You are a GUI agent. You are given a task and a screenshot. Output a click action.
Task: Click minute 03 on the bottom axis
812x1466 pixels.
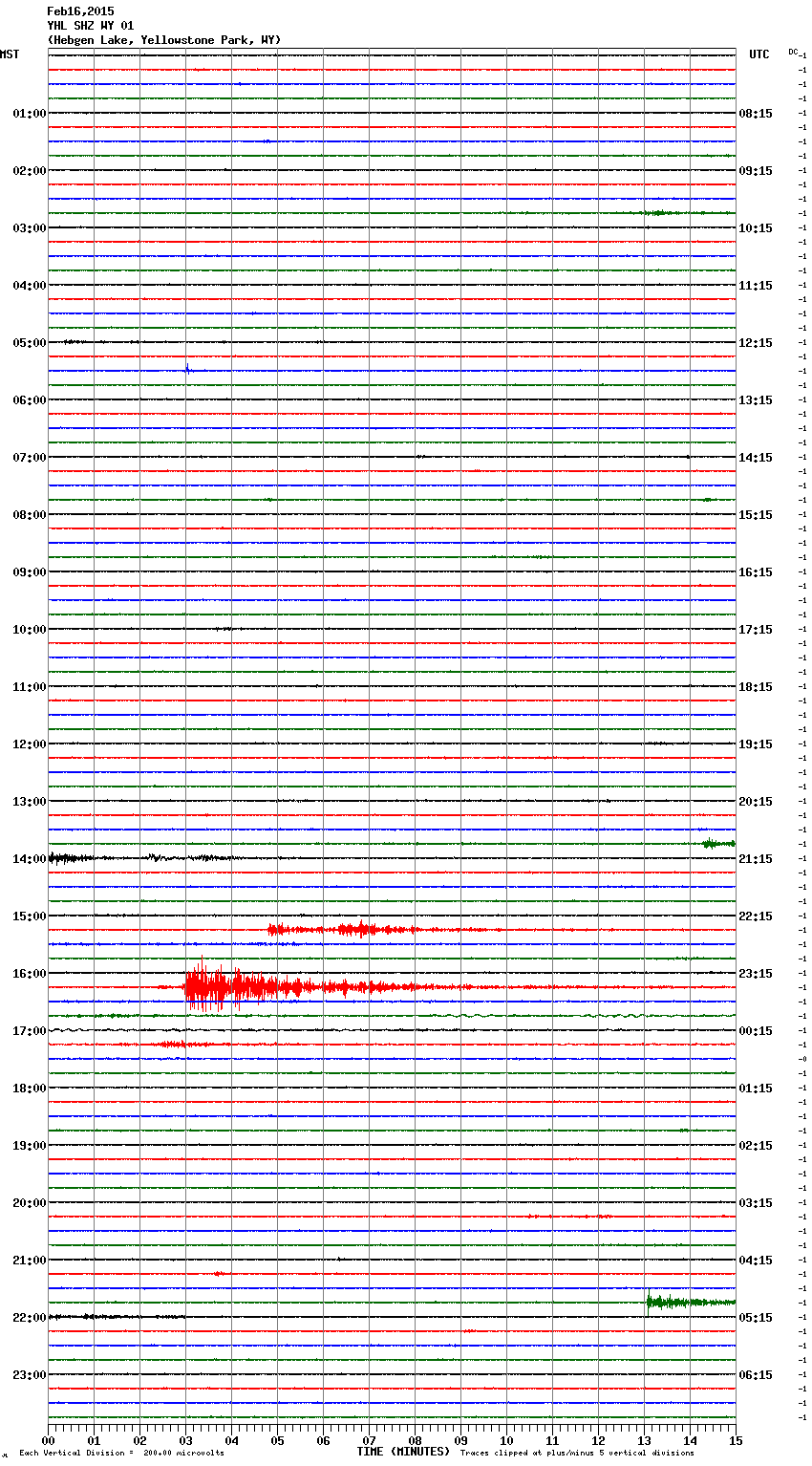[x=185, y=1440]
